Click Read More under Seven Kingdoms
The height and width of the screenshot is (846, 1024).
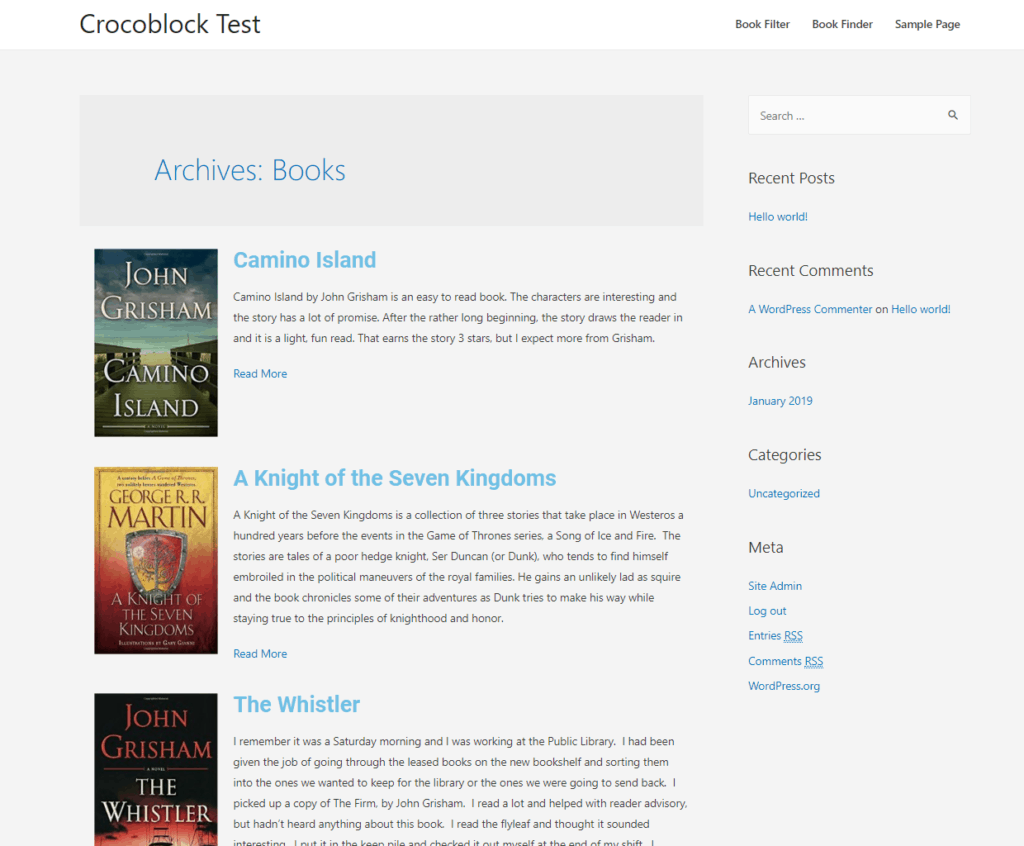(260, 653)
